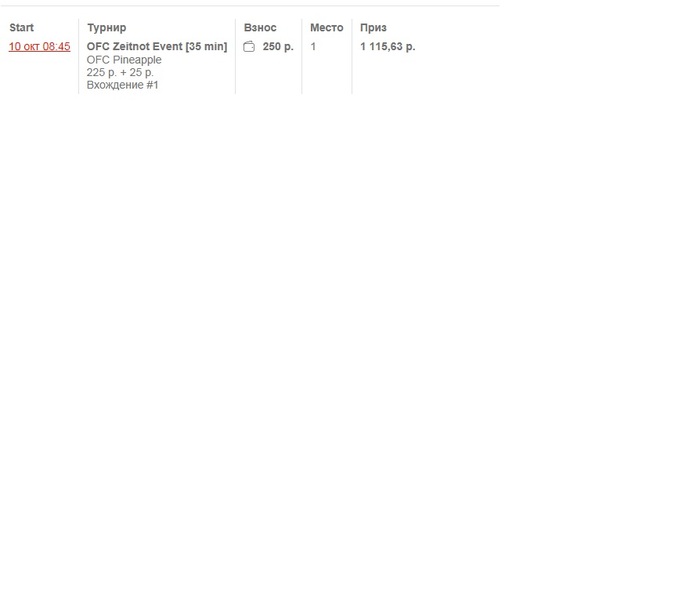Click the divider between Start and Турнир
This screenshot has width=700, height=596.
(x=79, y=56)
